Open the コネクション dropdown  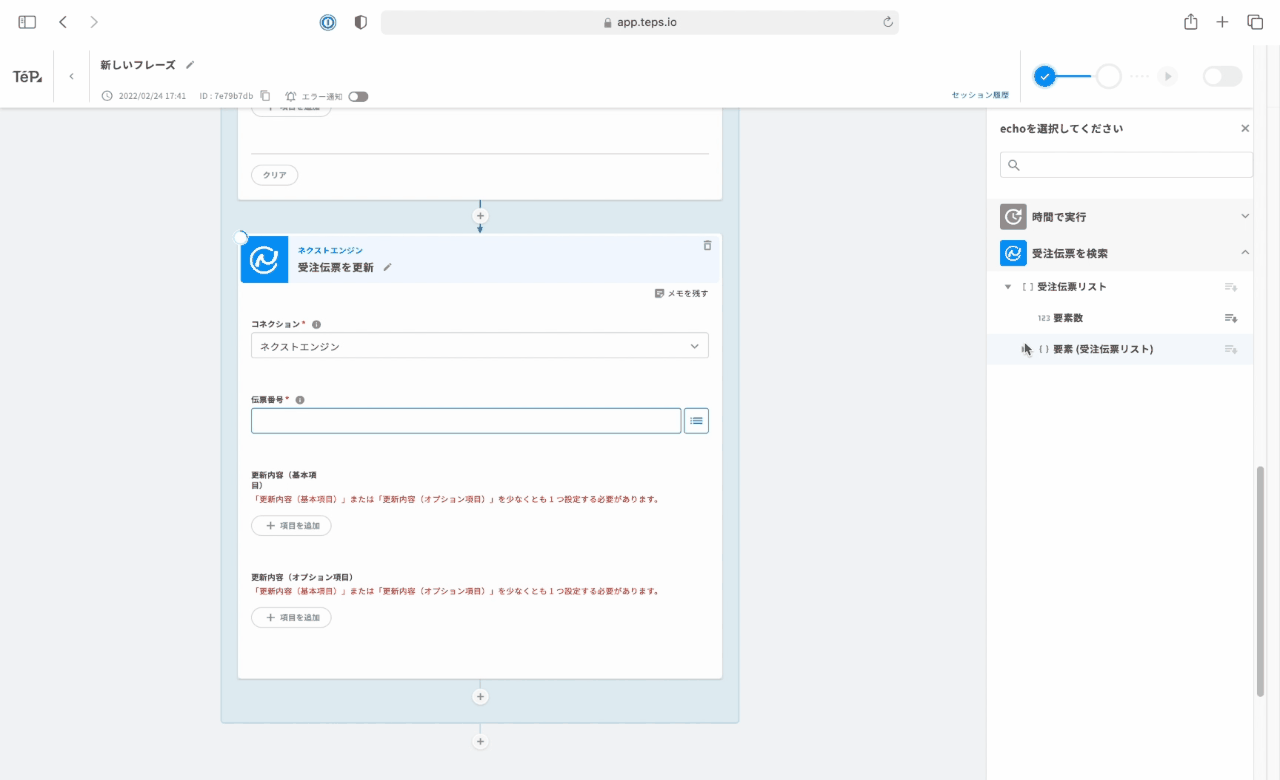pos(479,346)
